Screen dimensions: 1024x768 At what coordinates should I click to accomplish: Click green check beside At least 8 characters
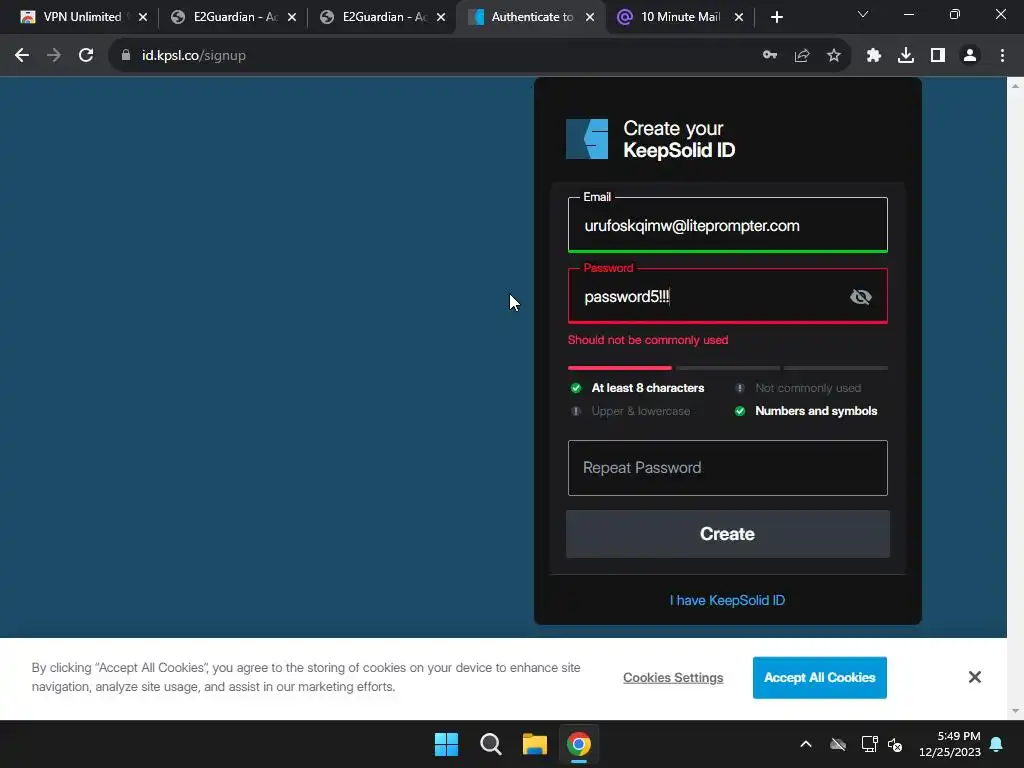575,388
